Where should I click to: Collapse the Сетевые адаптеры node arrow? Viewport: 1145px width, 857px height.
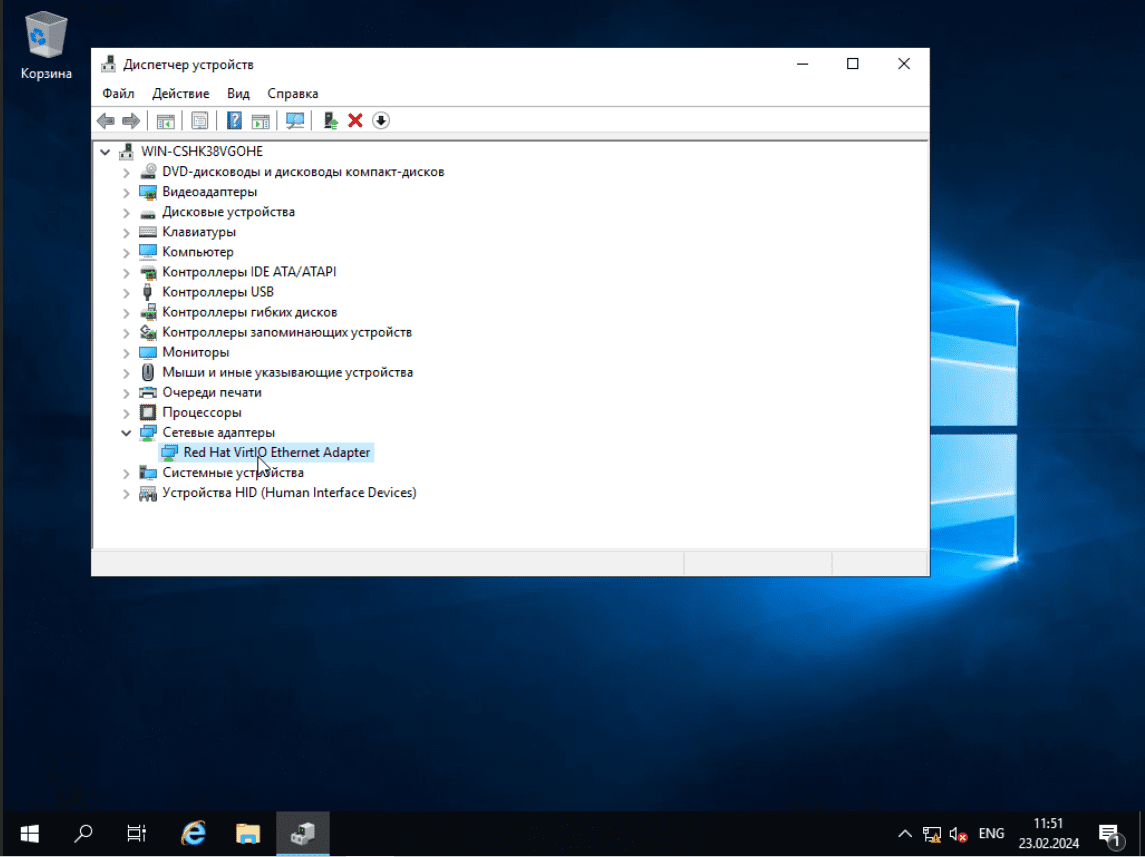(126, 433)
